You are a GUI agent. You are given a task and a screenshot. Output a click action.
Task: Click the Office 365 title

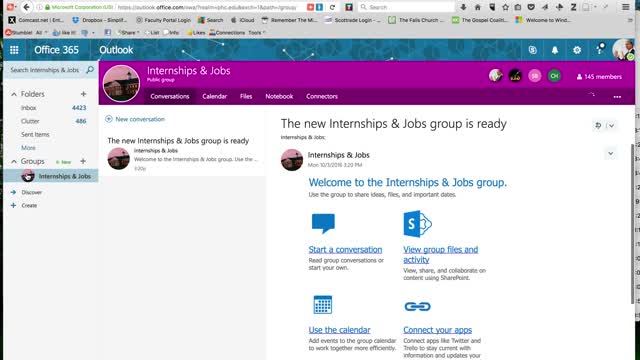pyautogui.click(x=56, y=50)
